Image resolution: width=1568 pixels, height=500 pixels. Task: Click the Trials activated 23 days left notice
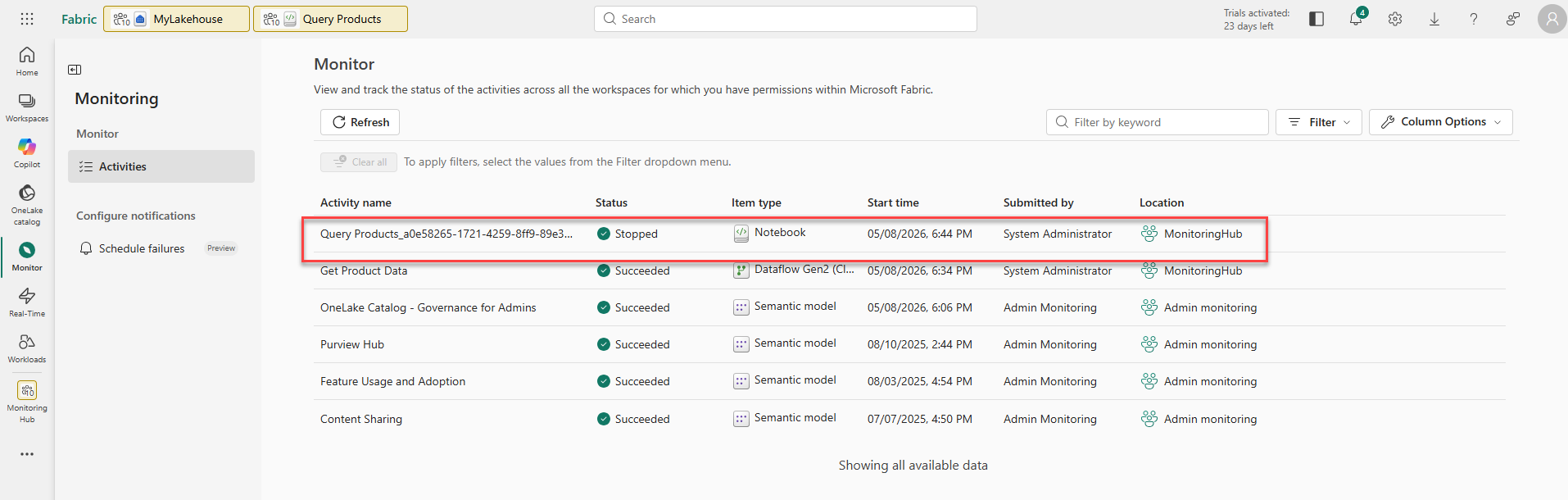click(x=1257, y=20)
